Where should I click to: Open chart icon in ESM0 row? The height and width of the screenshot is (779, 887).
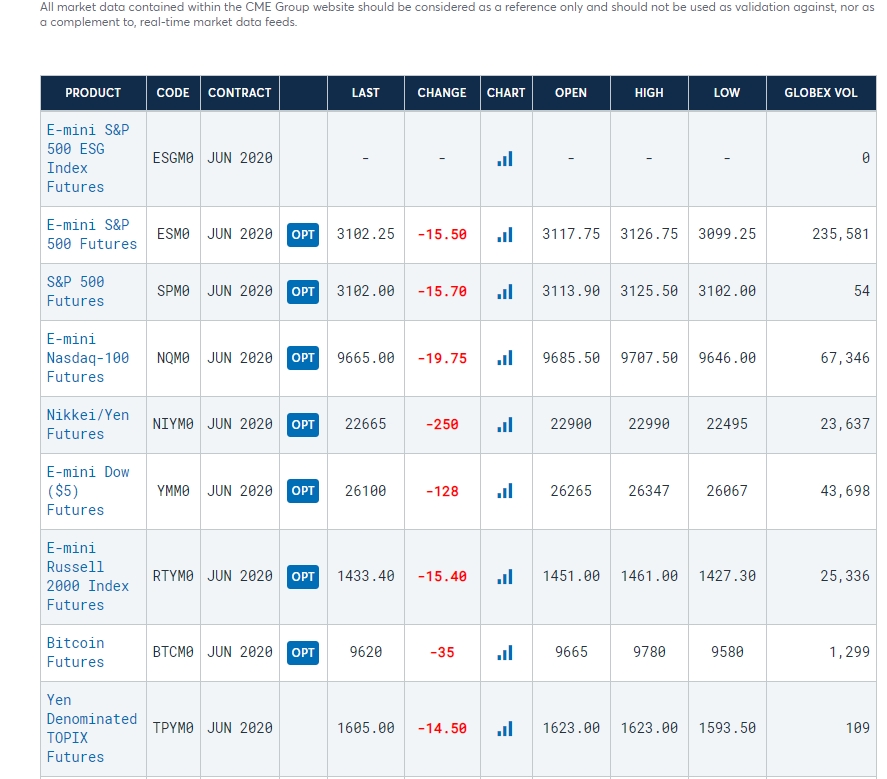[505, 234]
